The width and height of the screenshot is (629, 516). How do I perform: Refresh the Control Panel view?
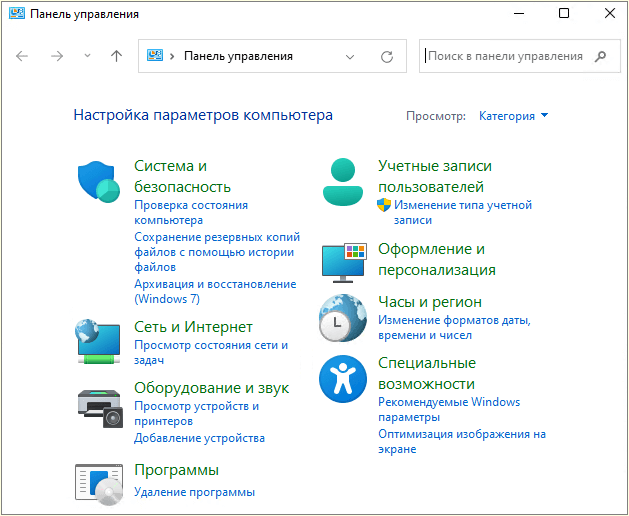(387, 57)
